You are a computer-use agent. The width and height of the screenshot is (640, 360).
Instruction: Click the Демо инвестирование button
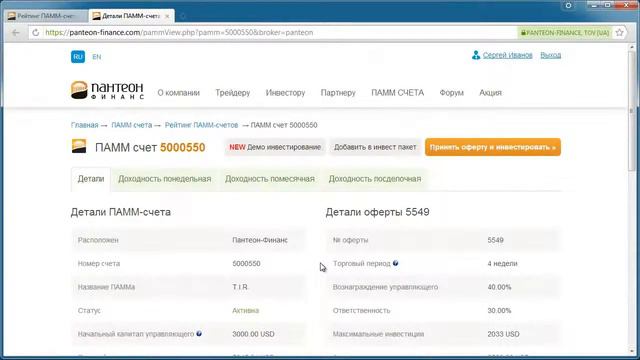pos(275,147)
